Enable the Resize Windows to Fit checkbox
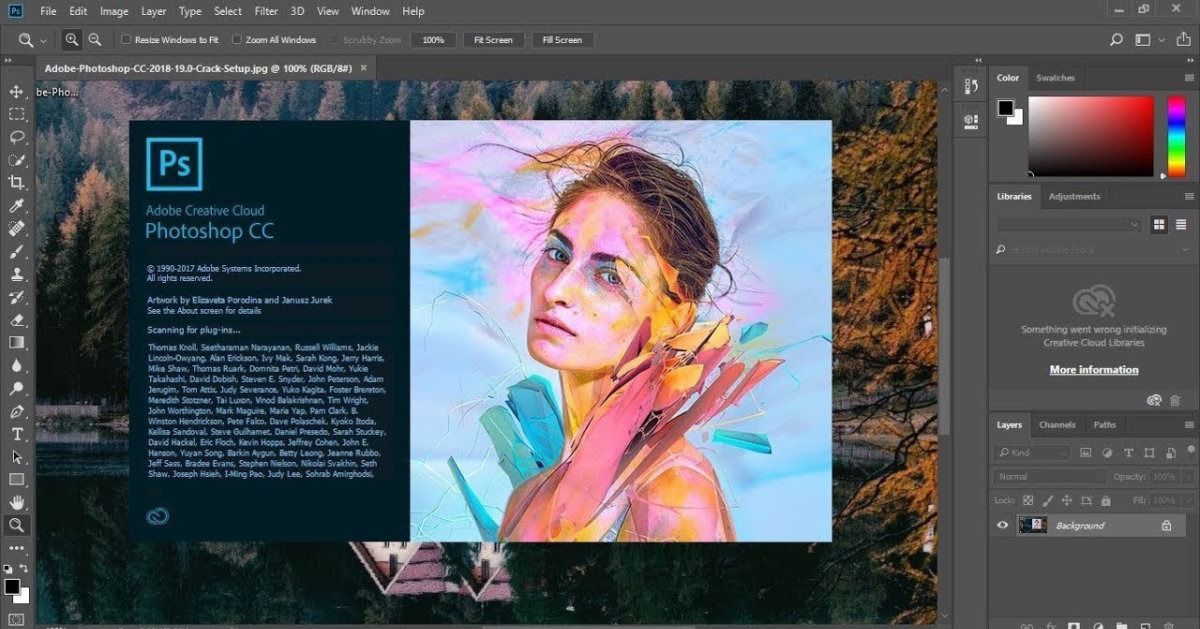Viewport: 1200px width, 629px height. pos(128,39)
